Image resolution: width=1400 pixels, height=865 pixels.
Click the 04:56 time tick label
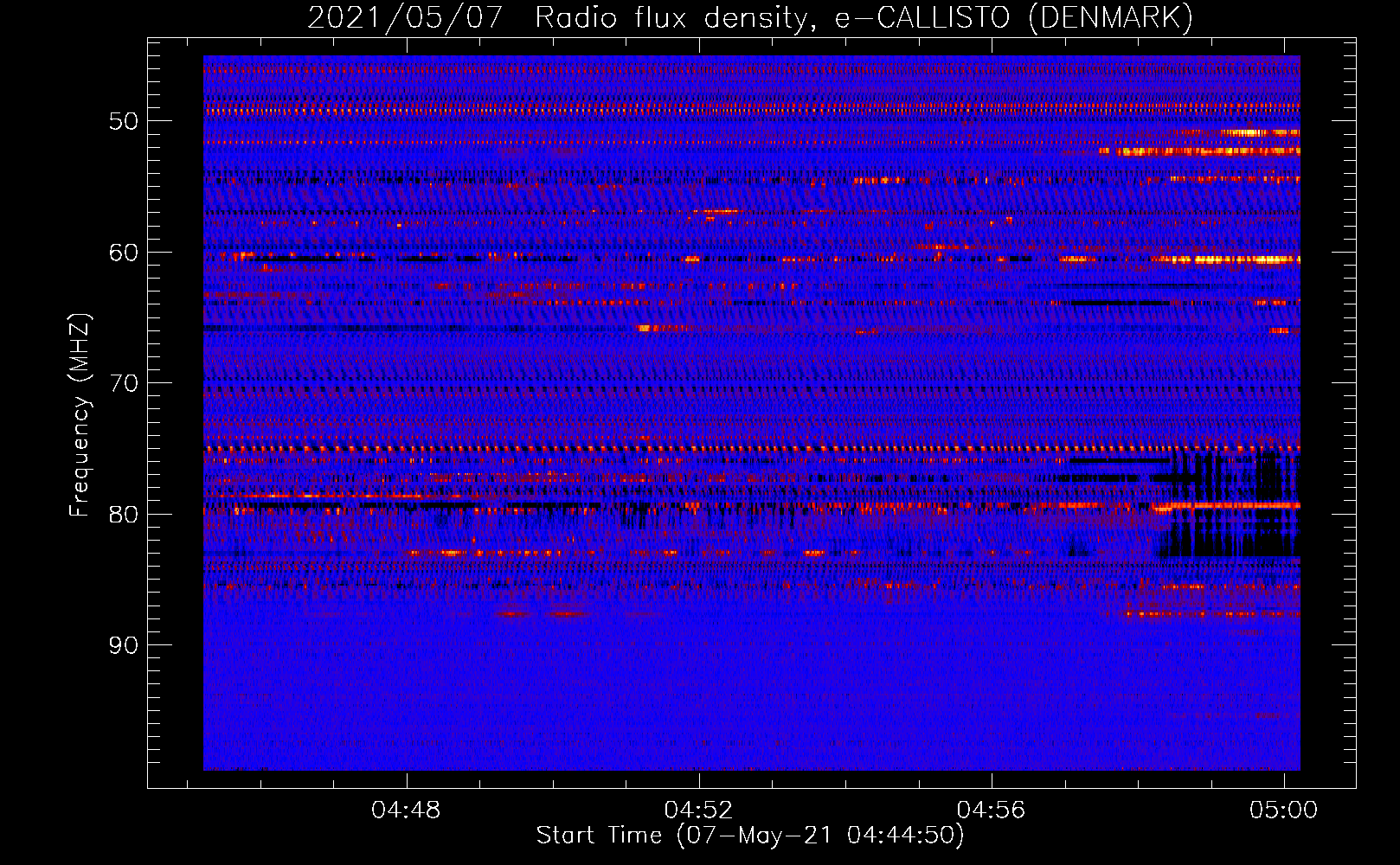(991, 811)
